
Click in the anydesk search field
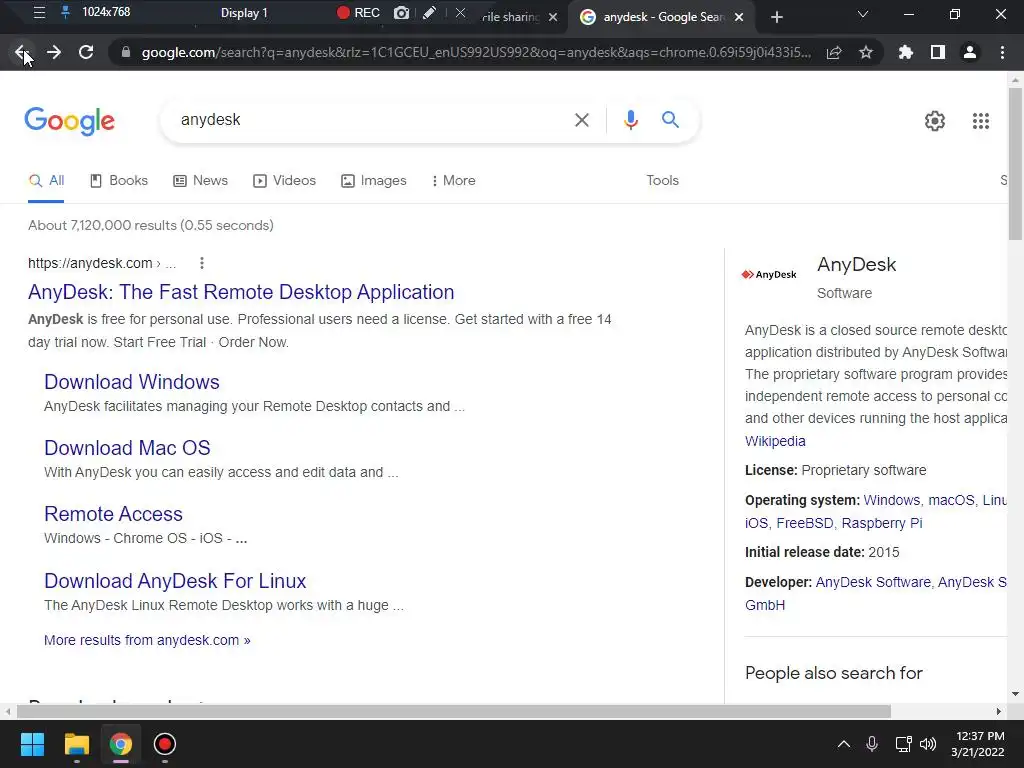366,120
